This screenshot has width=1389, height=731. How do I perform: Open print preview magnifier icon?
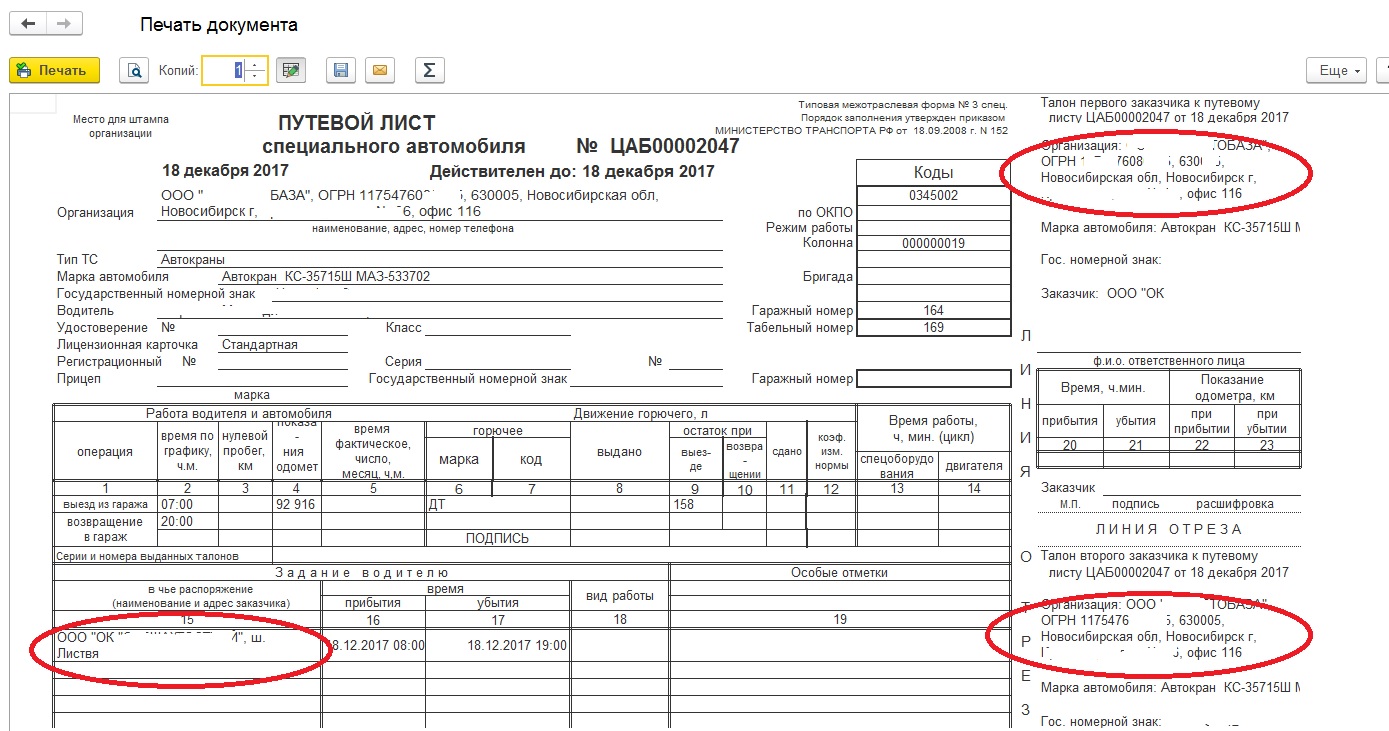(133, 70)
